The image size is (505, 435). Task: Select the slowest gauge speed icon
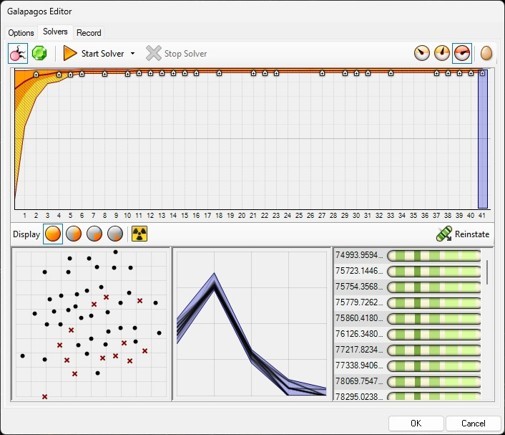422,53
